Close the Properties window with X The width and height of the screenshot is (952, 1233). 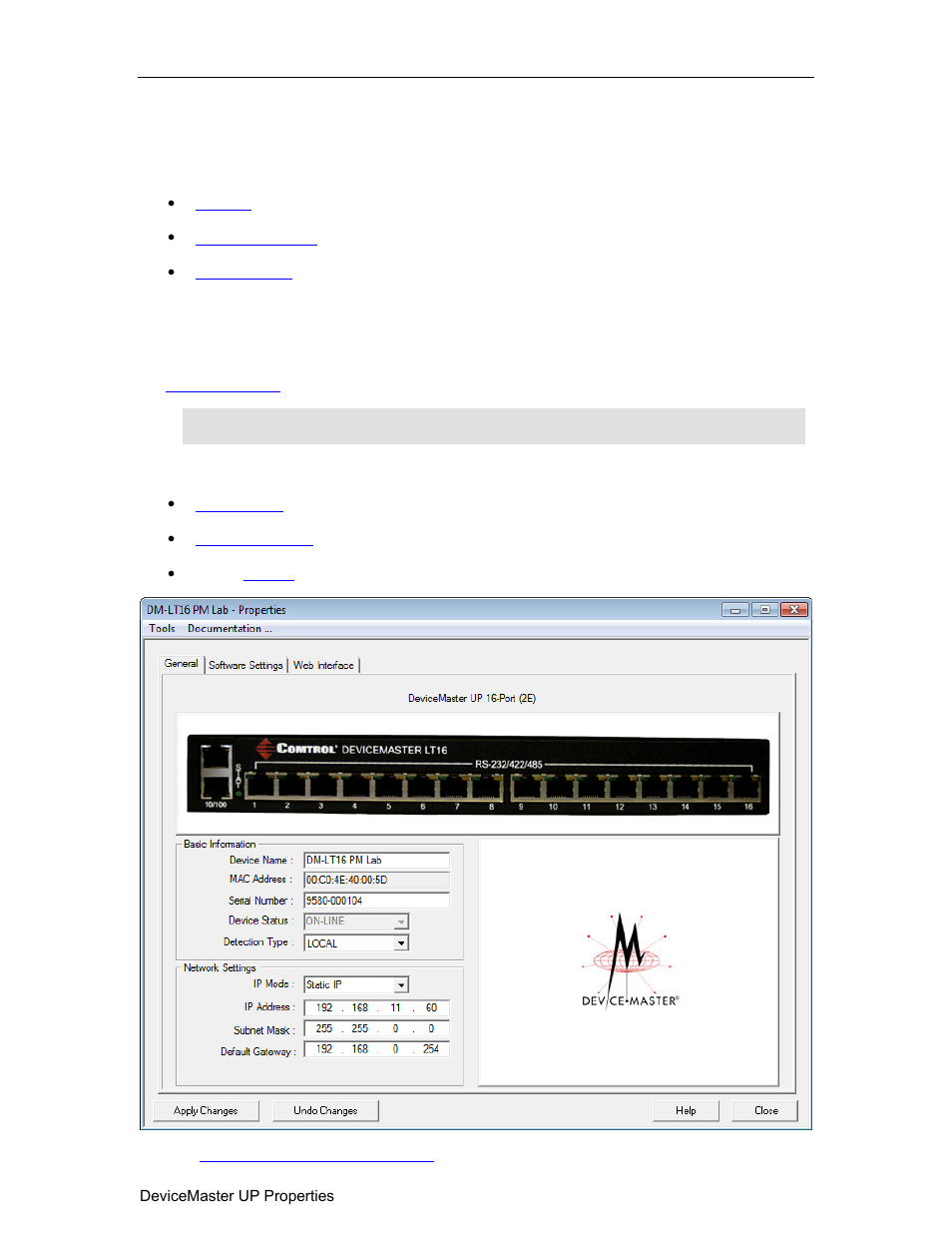[x=794, y=610]
